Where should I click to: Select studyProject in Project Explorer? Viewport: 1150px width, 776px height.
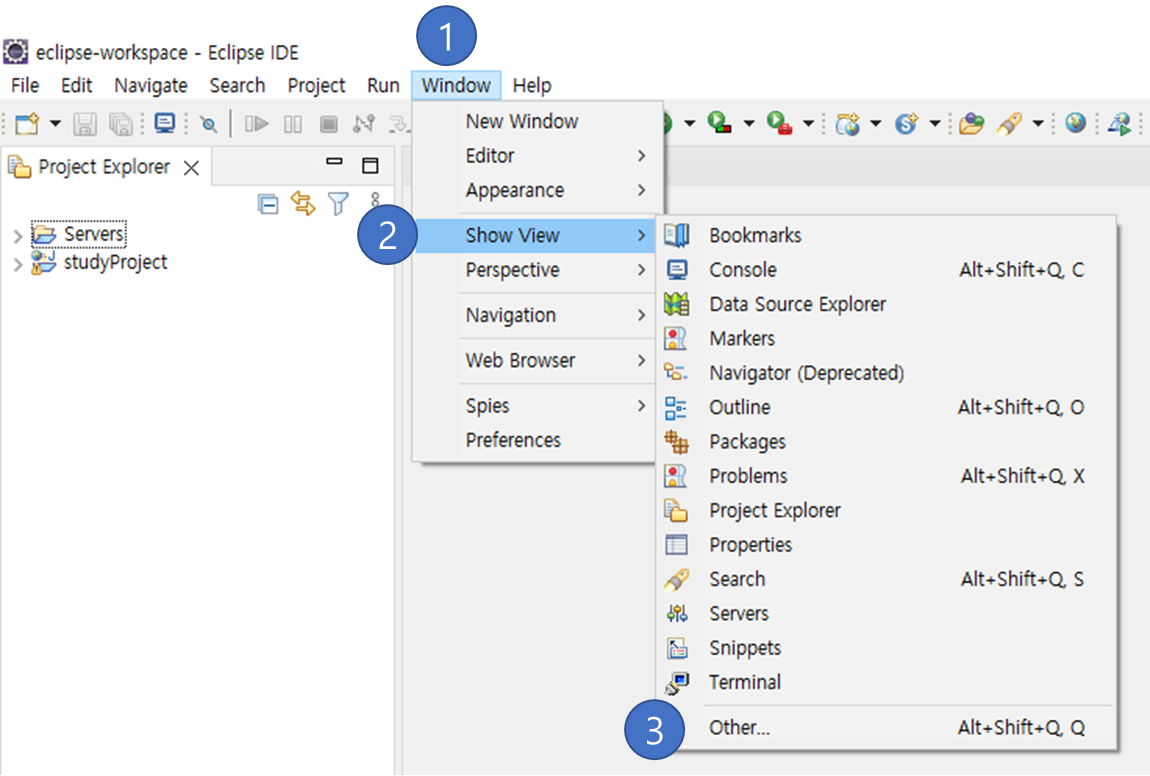point(100,263)
